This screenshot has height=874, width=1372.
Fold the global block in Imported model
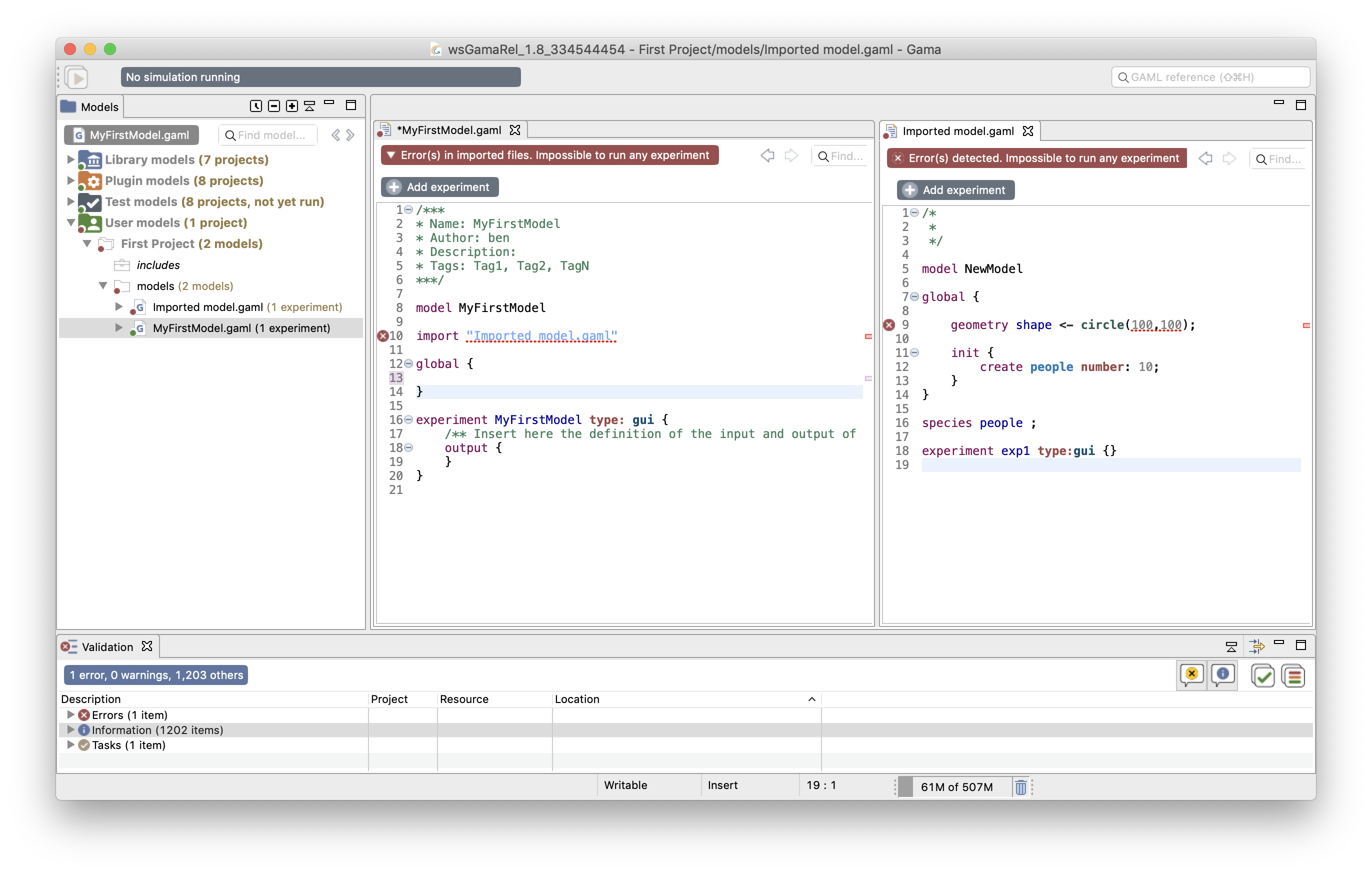tap(914, 296)
